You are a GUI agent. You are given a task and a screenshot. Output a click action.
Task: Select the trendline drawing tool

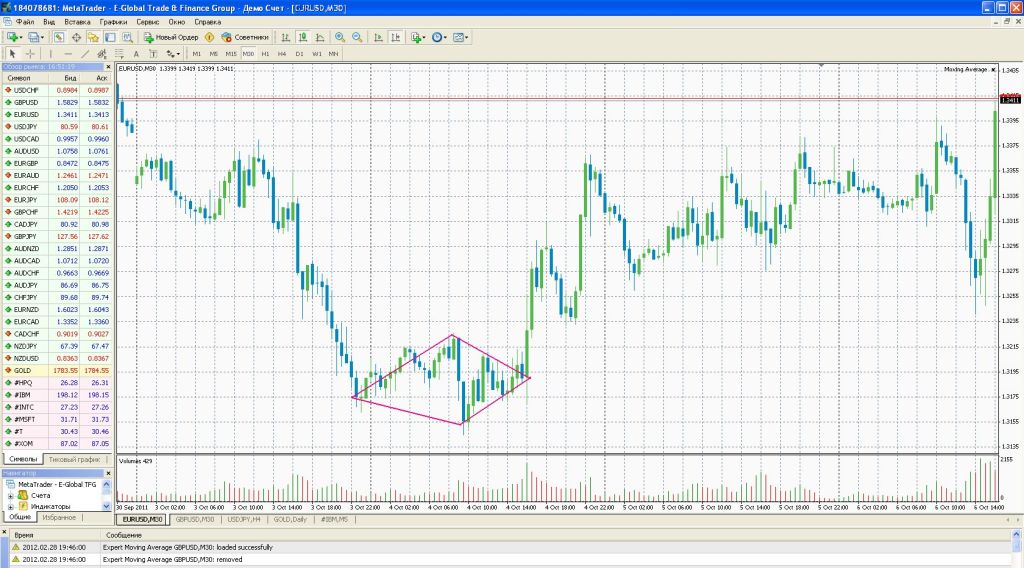click(86, 53)
